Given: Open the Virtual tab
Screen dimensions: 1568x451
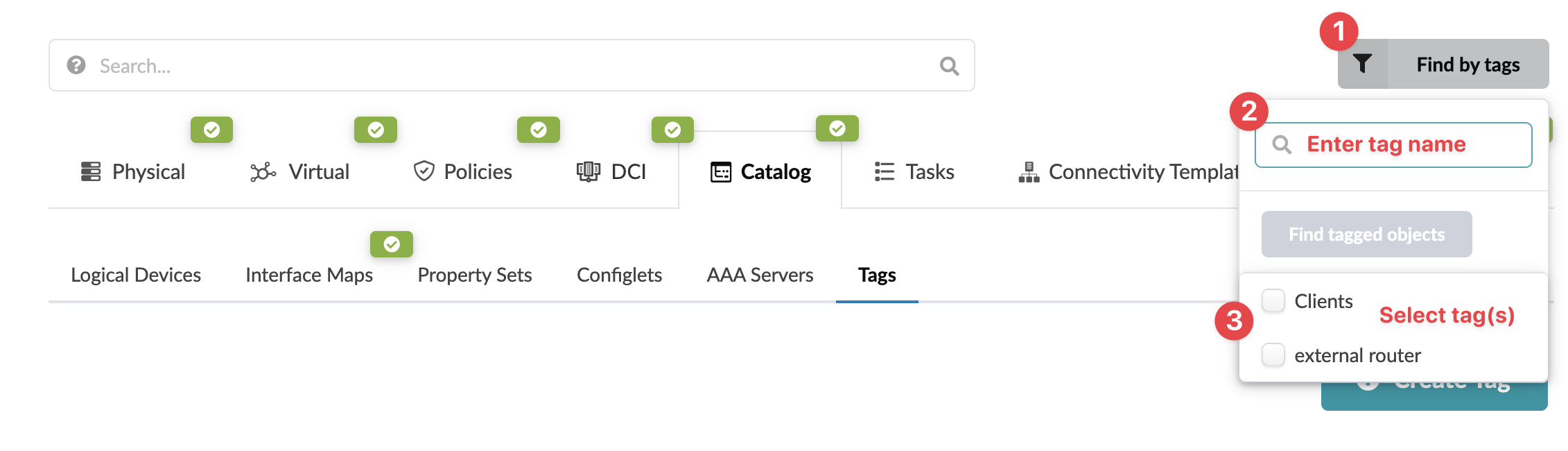Looking at the screenshot, I should (x=299, y=171).
